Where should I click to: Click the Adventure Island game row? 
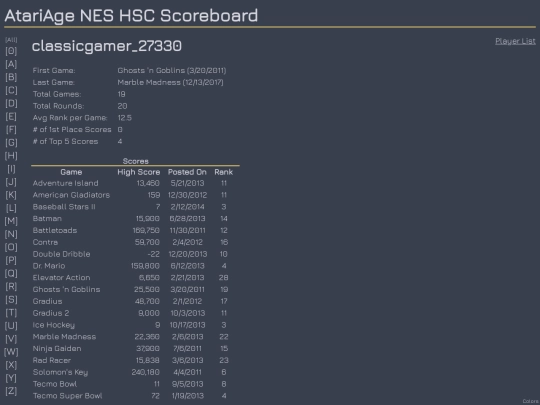pos(135,183)
